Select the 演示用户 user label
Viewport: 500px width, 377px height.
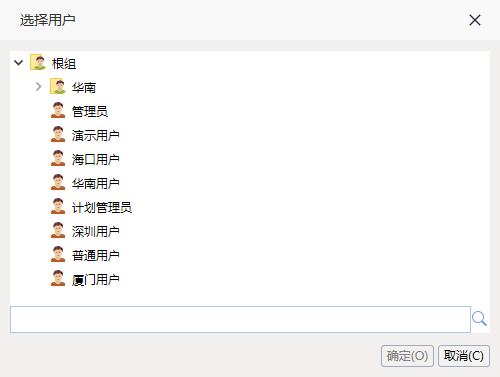(x=96, y=135)
